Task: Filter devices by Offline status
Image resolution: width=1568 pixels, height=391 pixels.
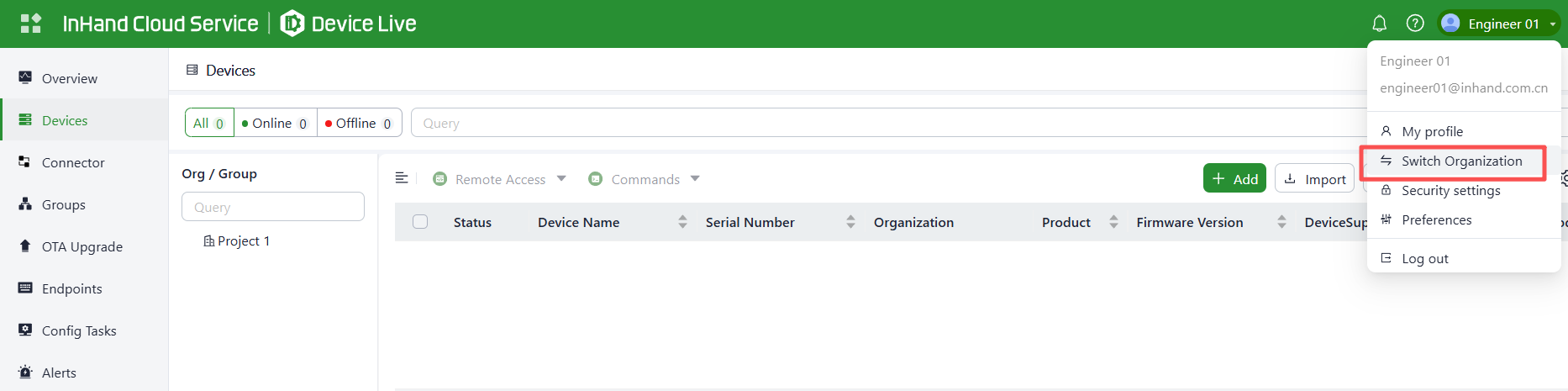Action: 359,123
